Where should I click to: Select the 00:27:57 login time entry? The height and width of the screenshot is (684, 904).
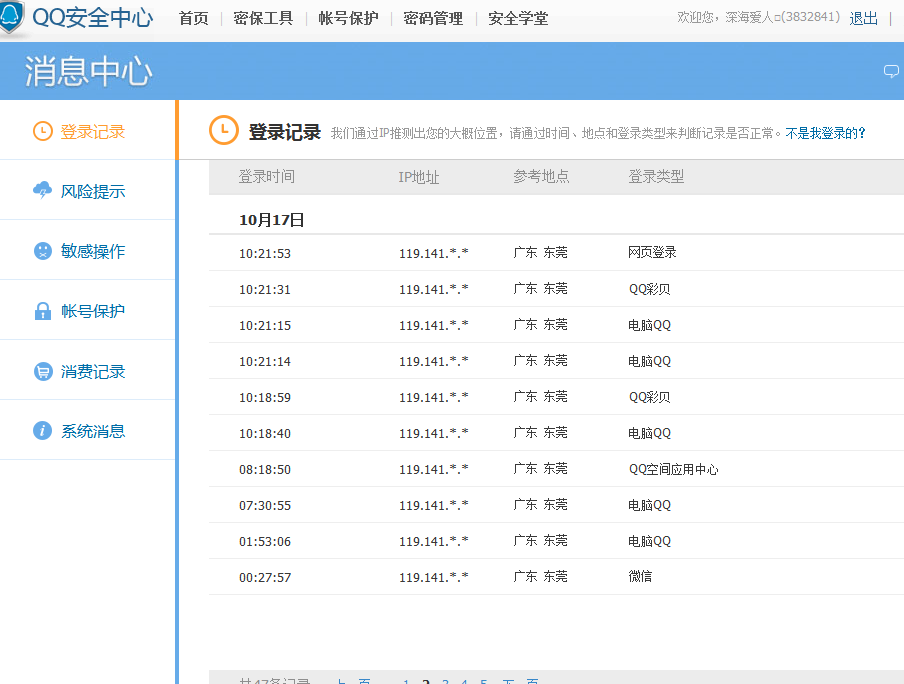point(265,577)
